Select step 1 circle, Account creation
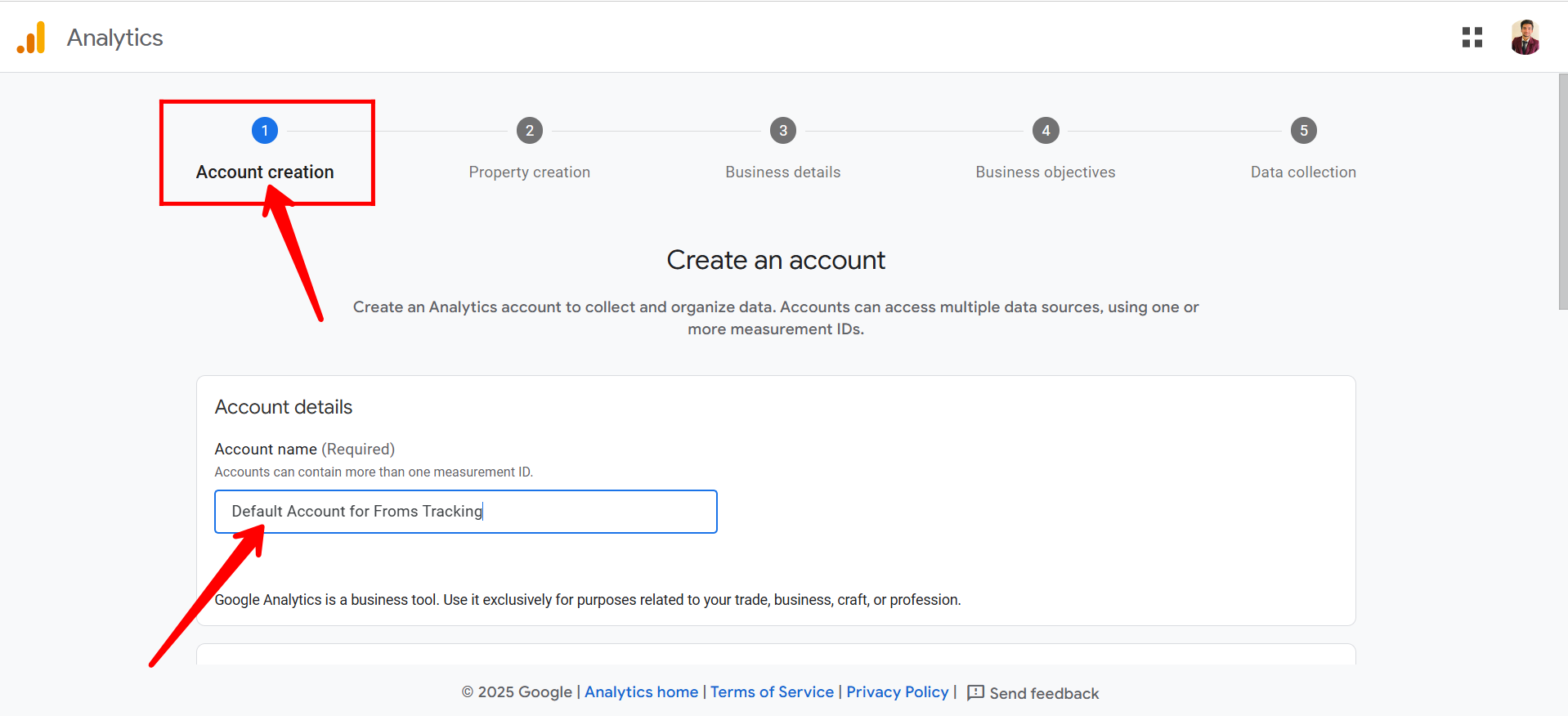 (x=265, y=131)
